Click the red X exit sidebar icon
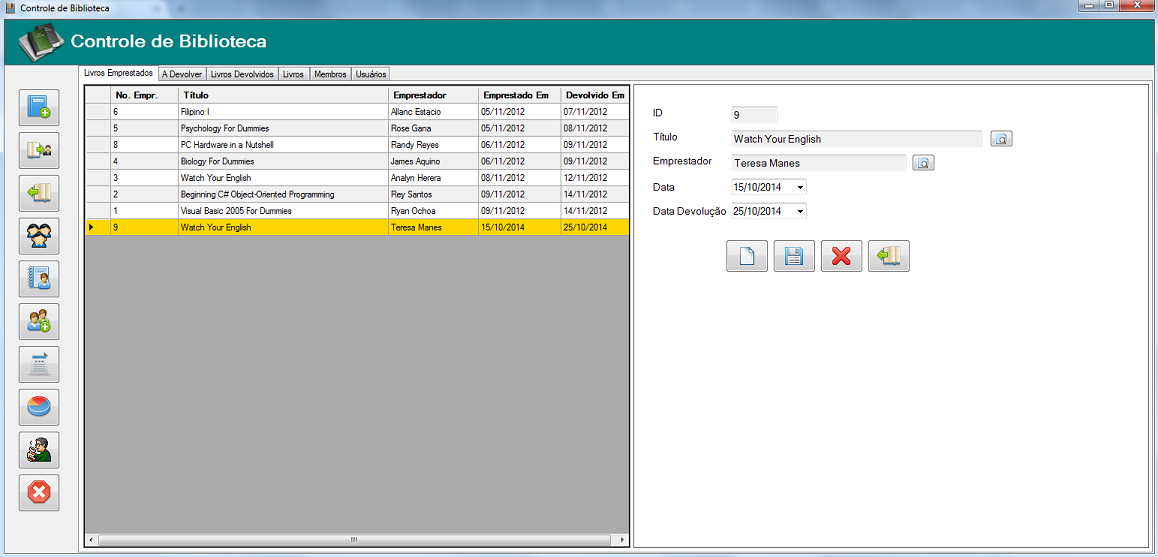Screen dimensions: 1158x557 coord(39,493)
